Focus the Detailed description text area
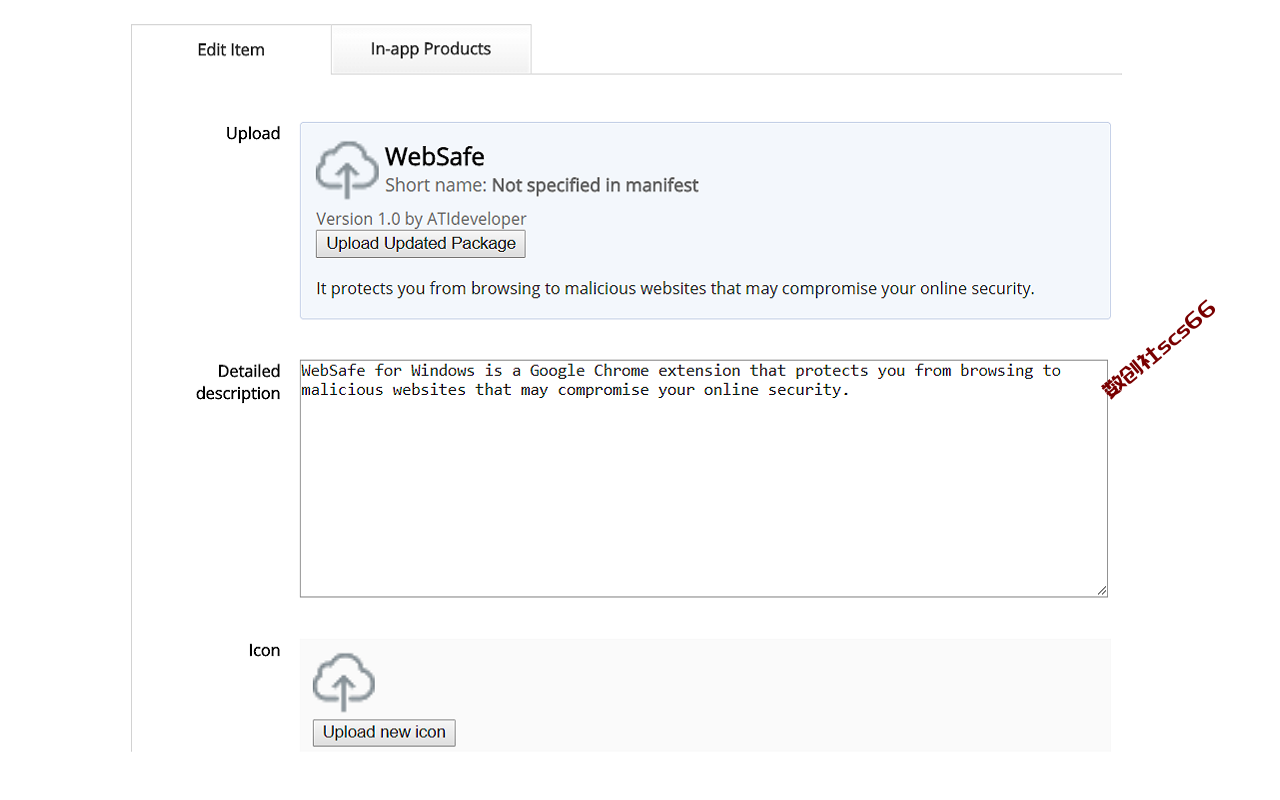The image size is (1280, 800). [x=704, y=479]
